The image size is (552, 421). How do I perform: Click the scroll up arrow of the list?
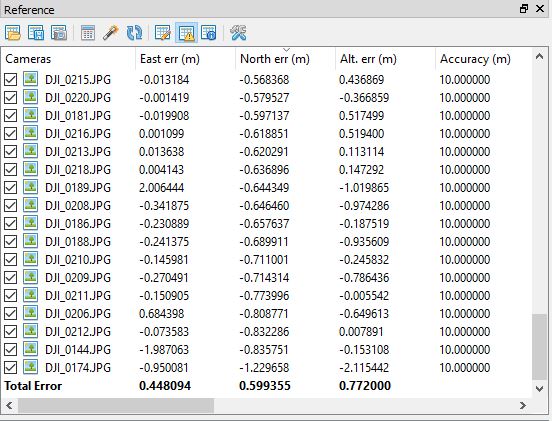pos(539,56)
